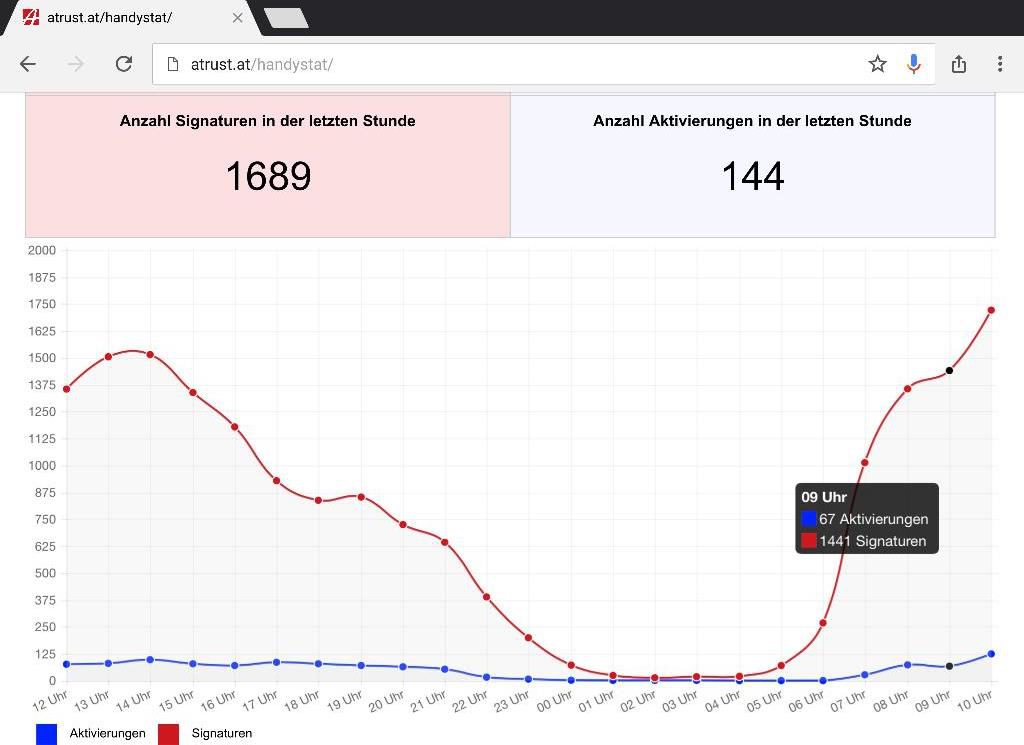Start voice search with the microphone icon
1024x745 pixels.
913,64
